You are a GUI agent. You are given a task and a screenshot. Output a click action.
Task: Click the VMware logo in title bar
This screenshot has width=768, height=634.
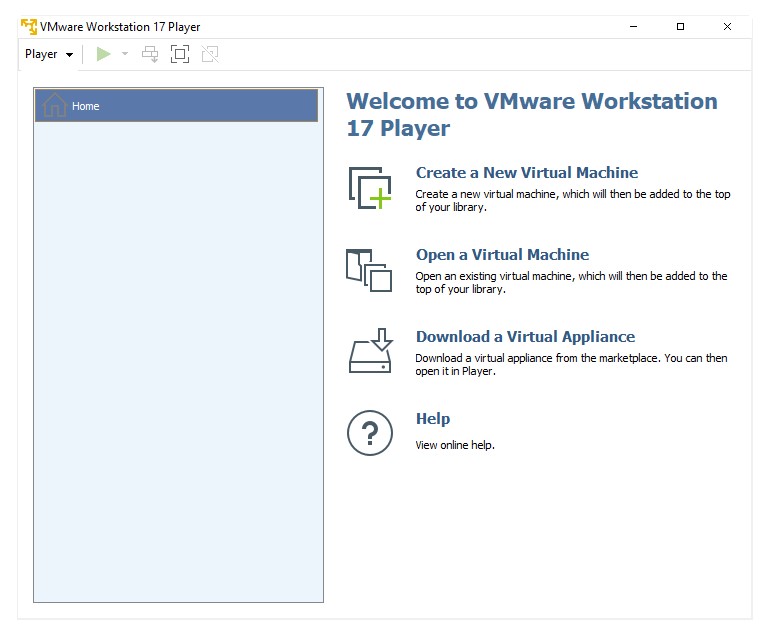point(29,26)
